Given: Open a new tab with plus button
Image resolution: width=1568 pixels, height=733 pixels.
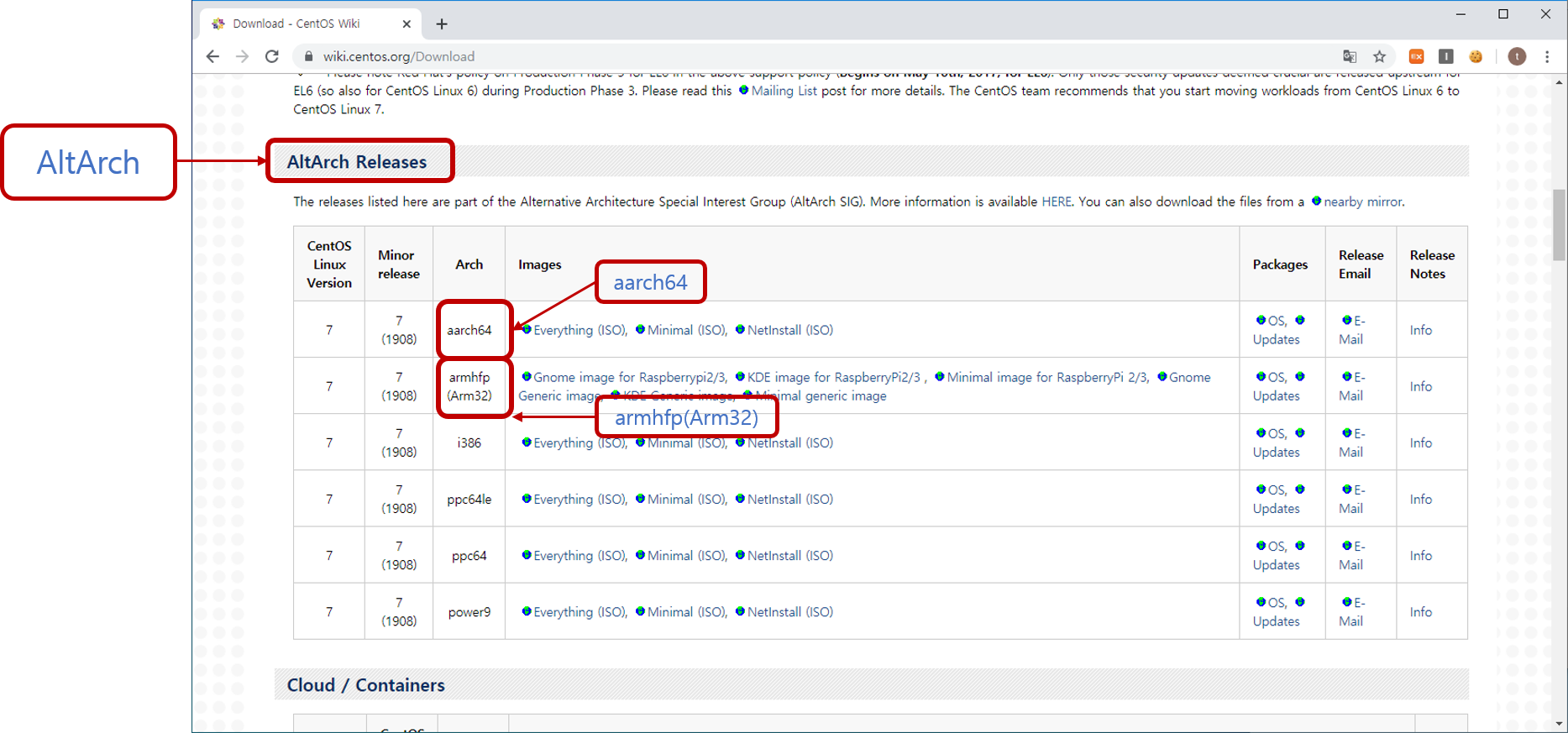Looking at the screenshot, I should point(442,24).
